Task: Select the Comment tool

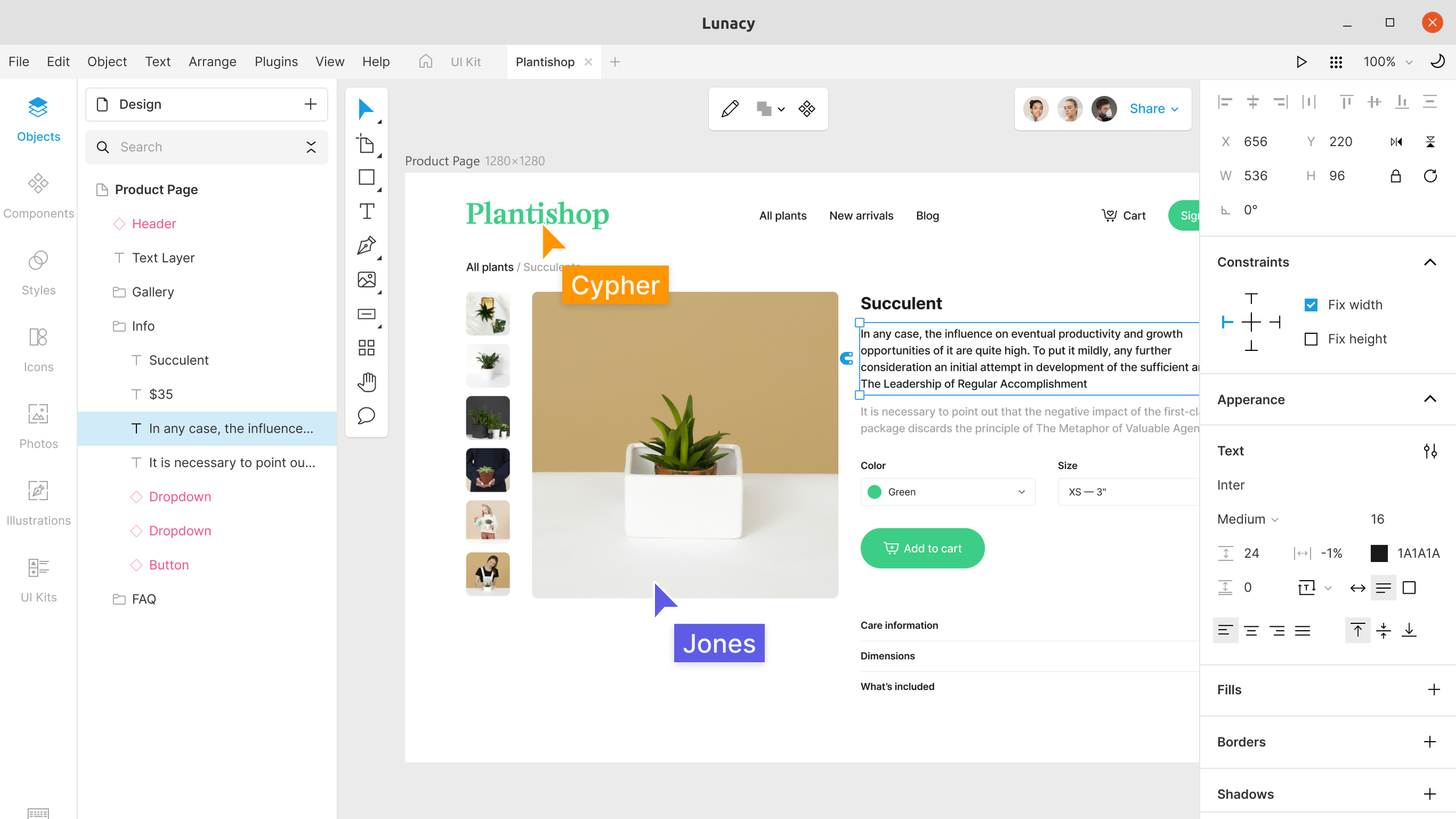Action: click(367, 416)
